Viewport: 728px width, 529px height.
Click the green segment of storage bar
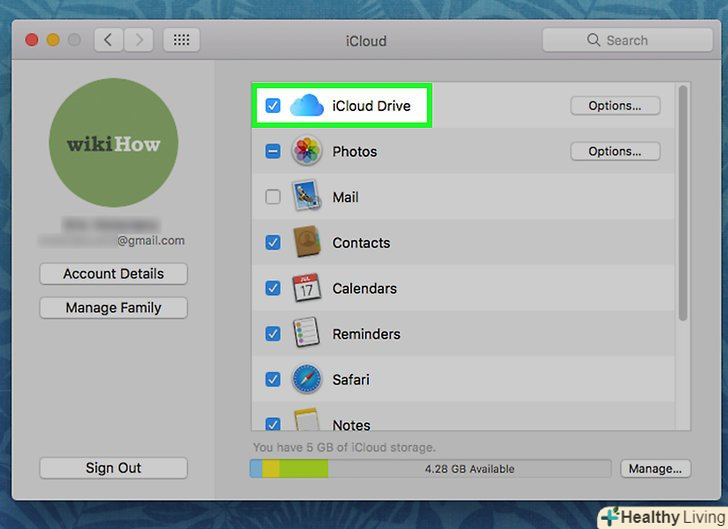[304, 469]
